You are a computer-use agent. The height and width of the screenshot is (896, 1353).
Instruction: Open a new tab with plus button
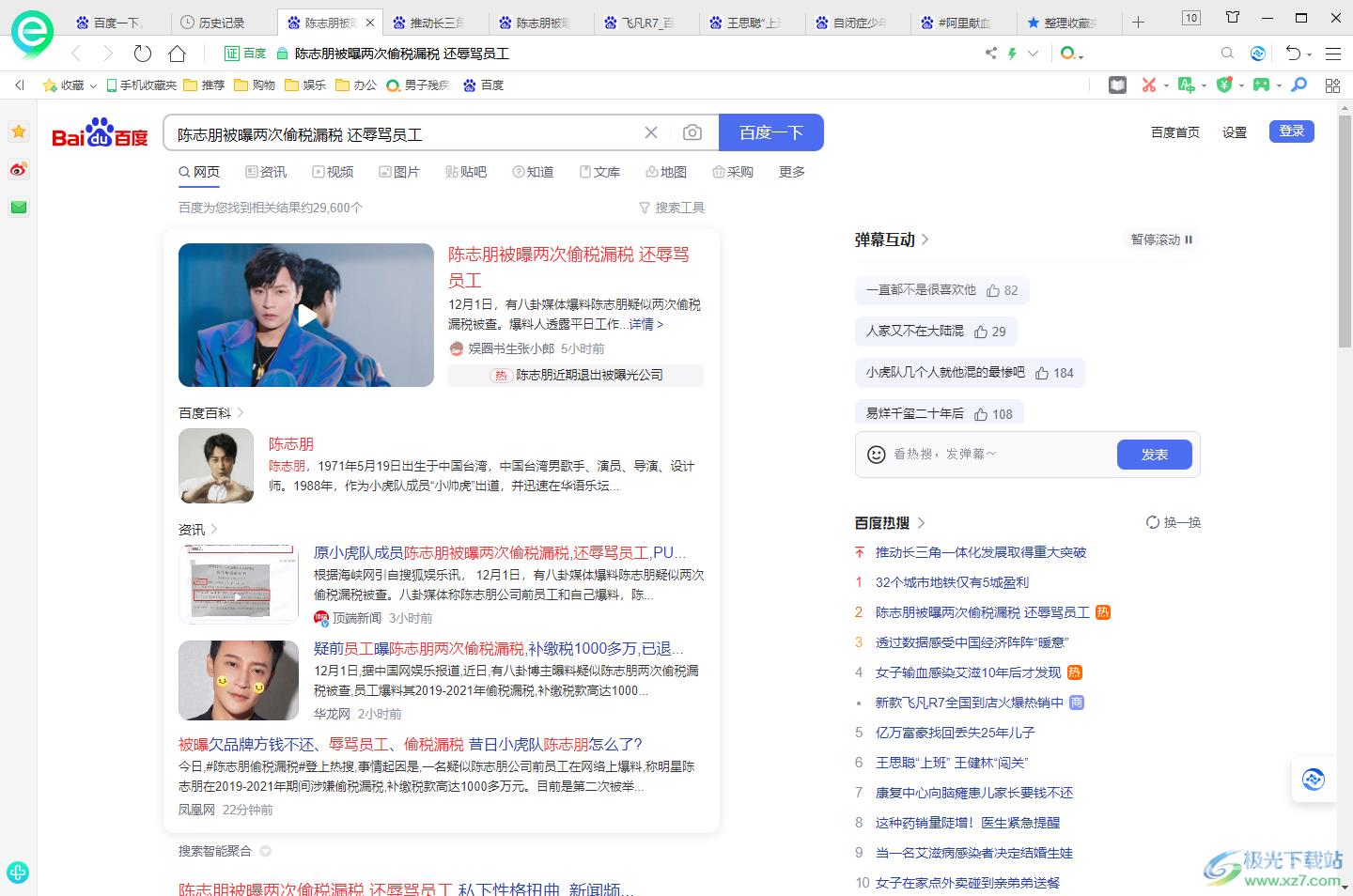1138,22
